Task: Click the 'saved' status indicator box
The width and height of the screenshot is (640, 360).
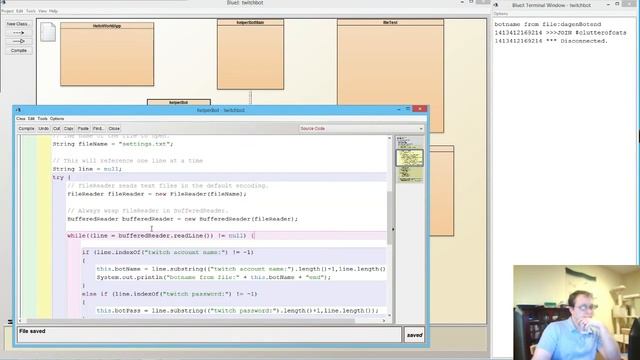Action: point(414,335)
